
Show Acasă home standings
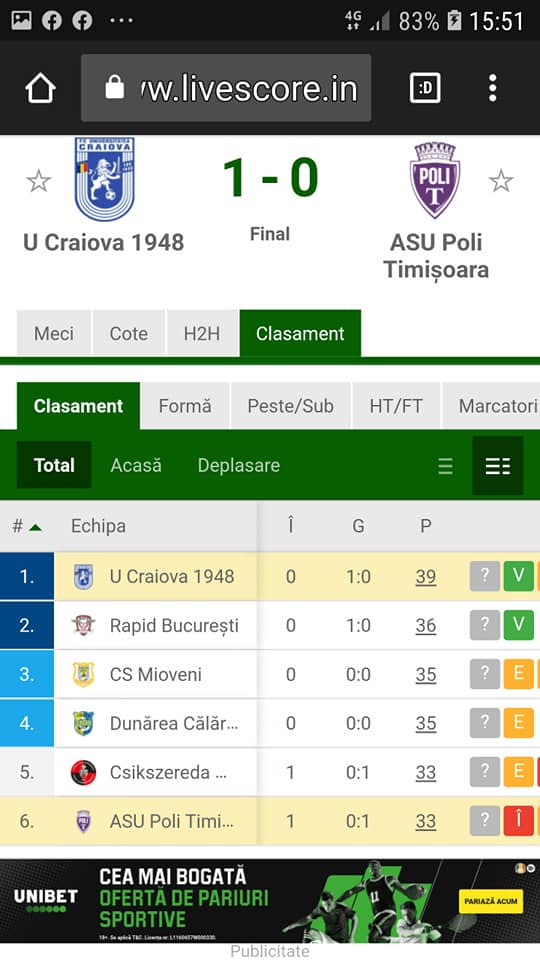click(x=136, y=465)
